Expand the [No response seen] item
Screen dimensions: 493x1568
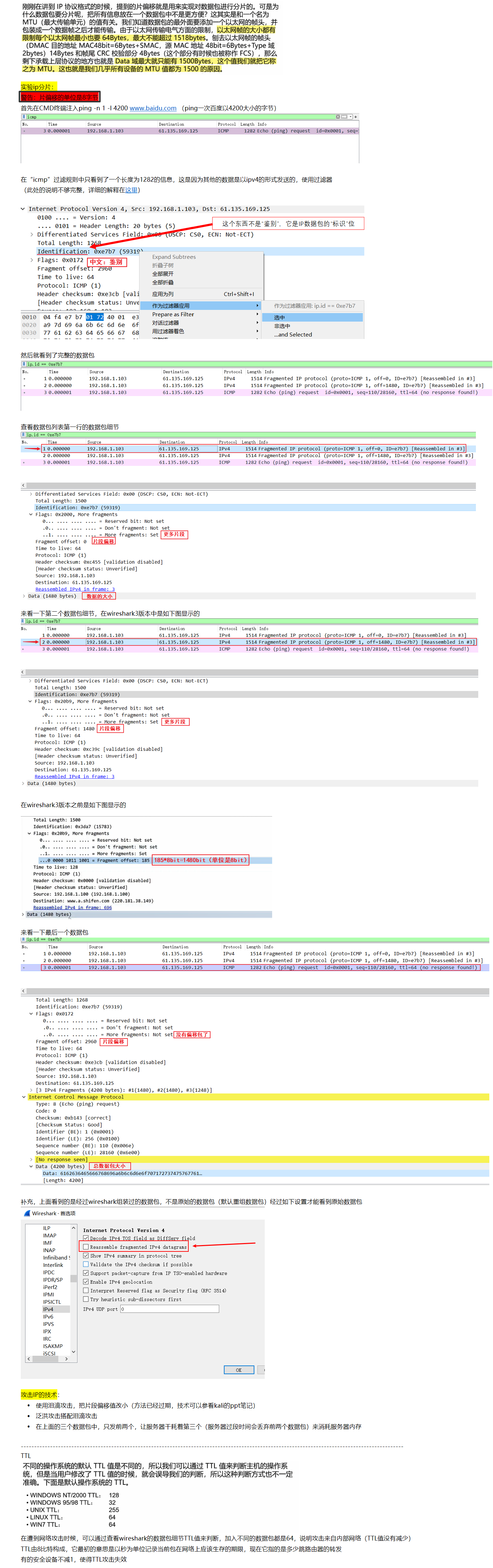(x=32, y=1160)
